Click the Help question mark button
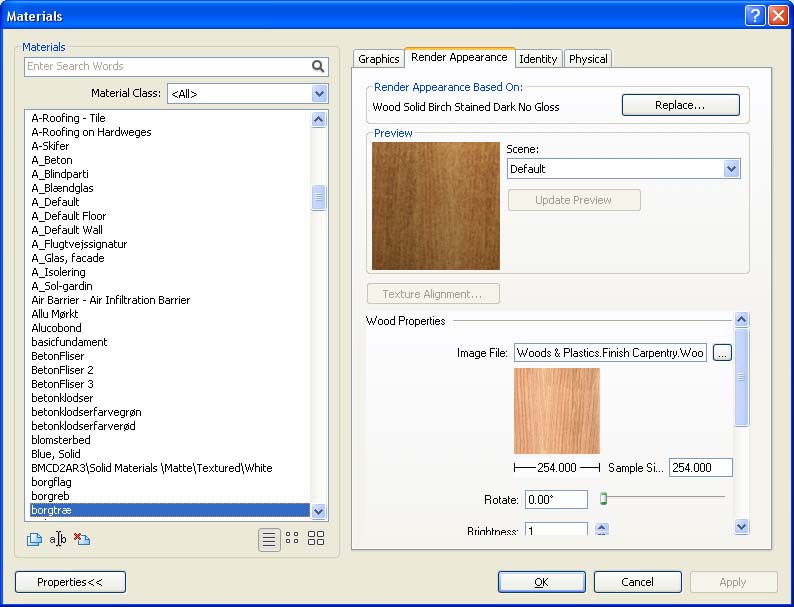 click(x=755, y=15)
